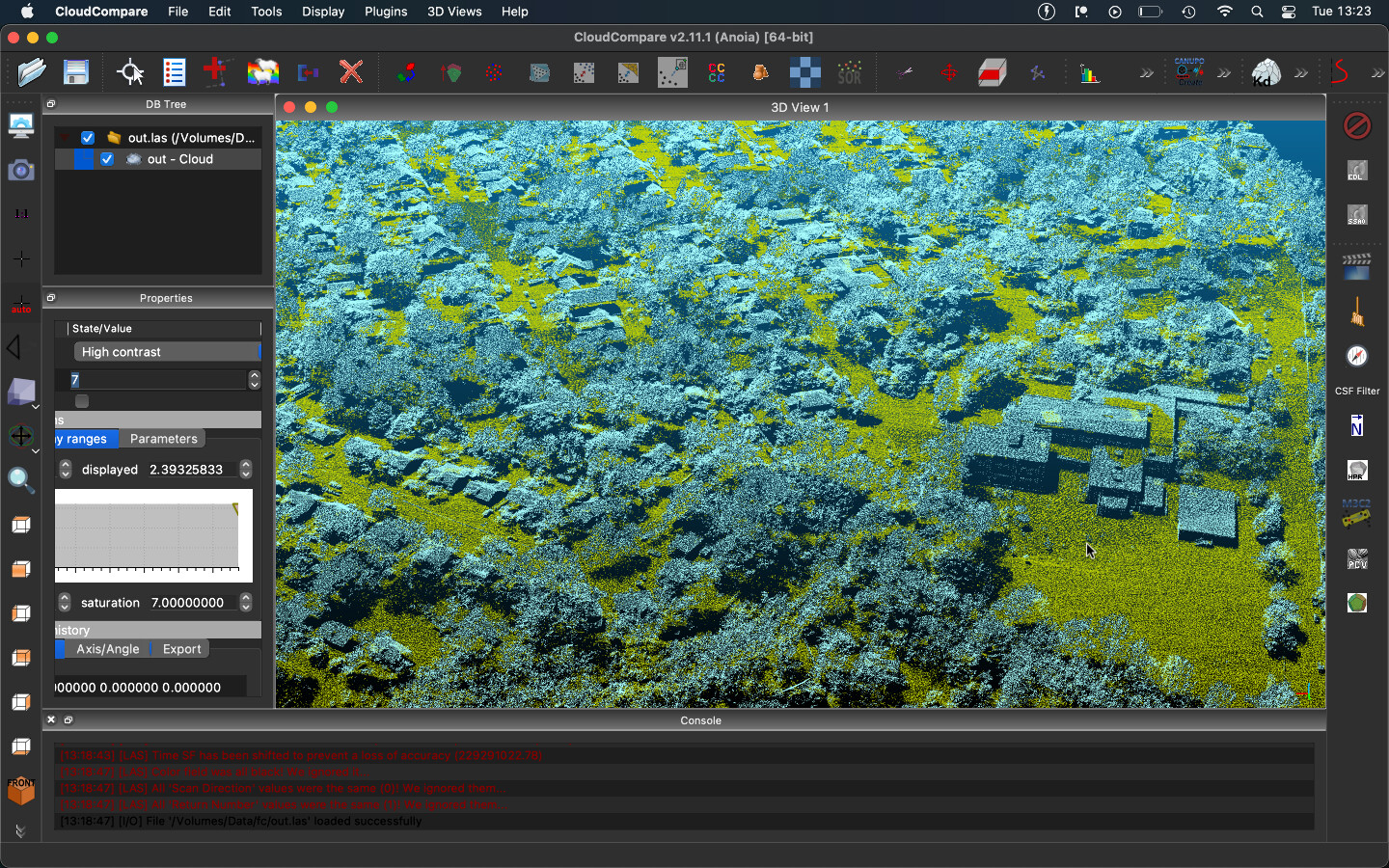Switch to the Parameters tab
This screenshot has width=1389, height=868.
click(x=163, y=439)
